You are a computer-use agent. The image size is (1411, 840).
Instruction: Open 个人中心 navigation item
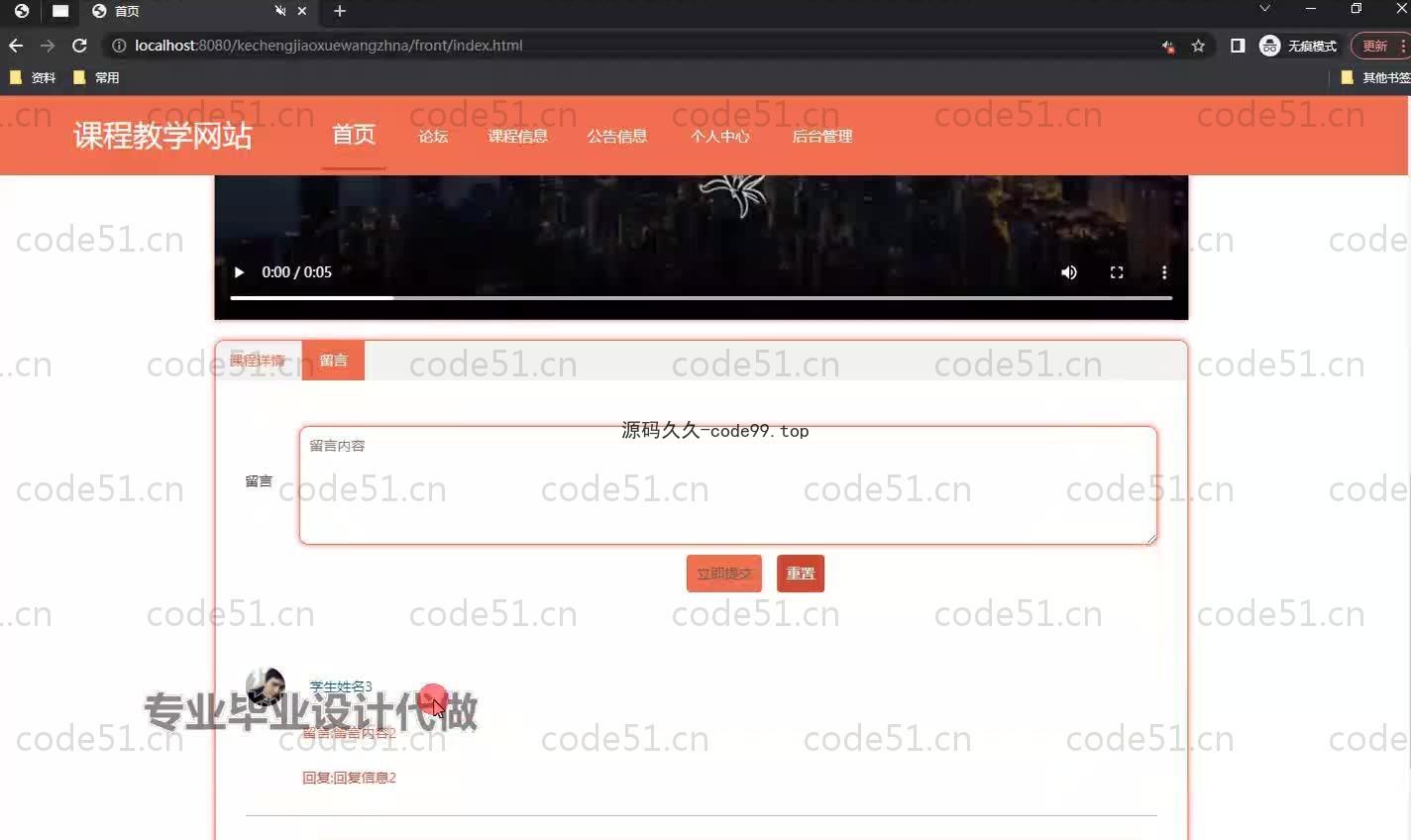pos(719,137)
